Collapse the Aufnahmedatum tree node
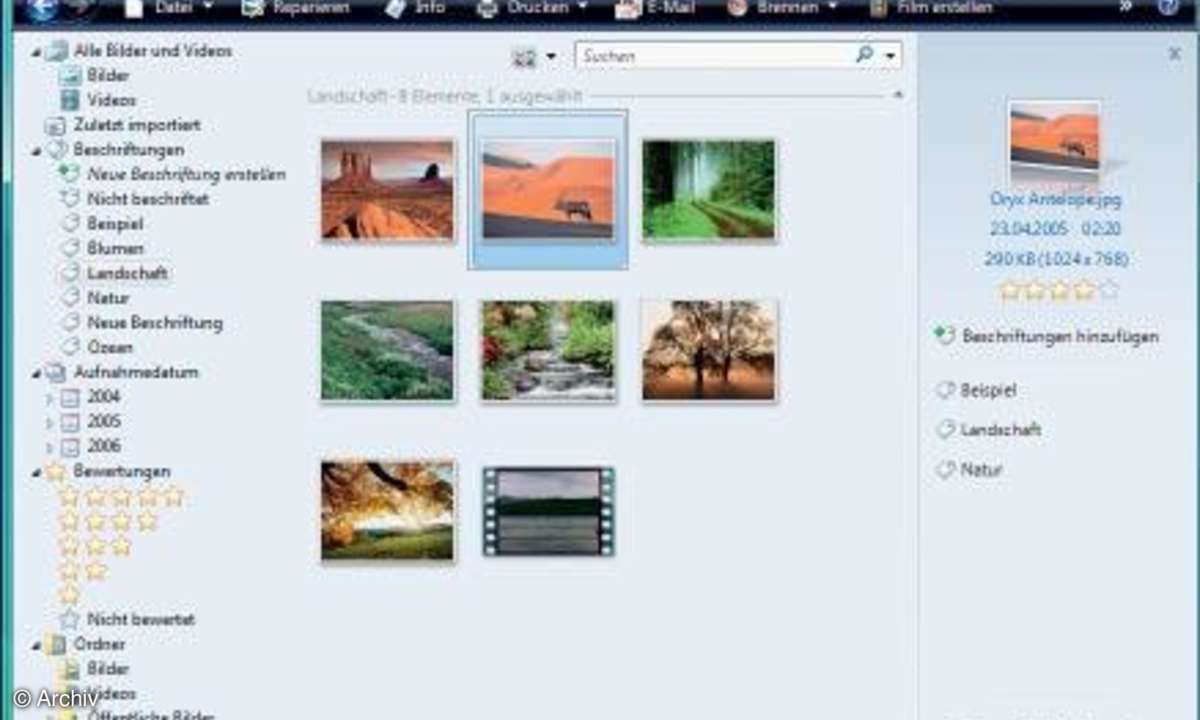This screenshot has height=720, width=1200. point(36,373)
